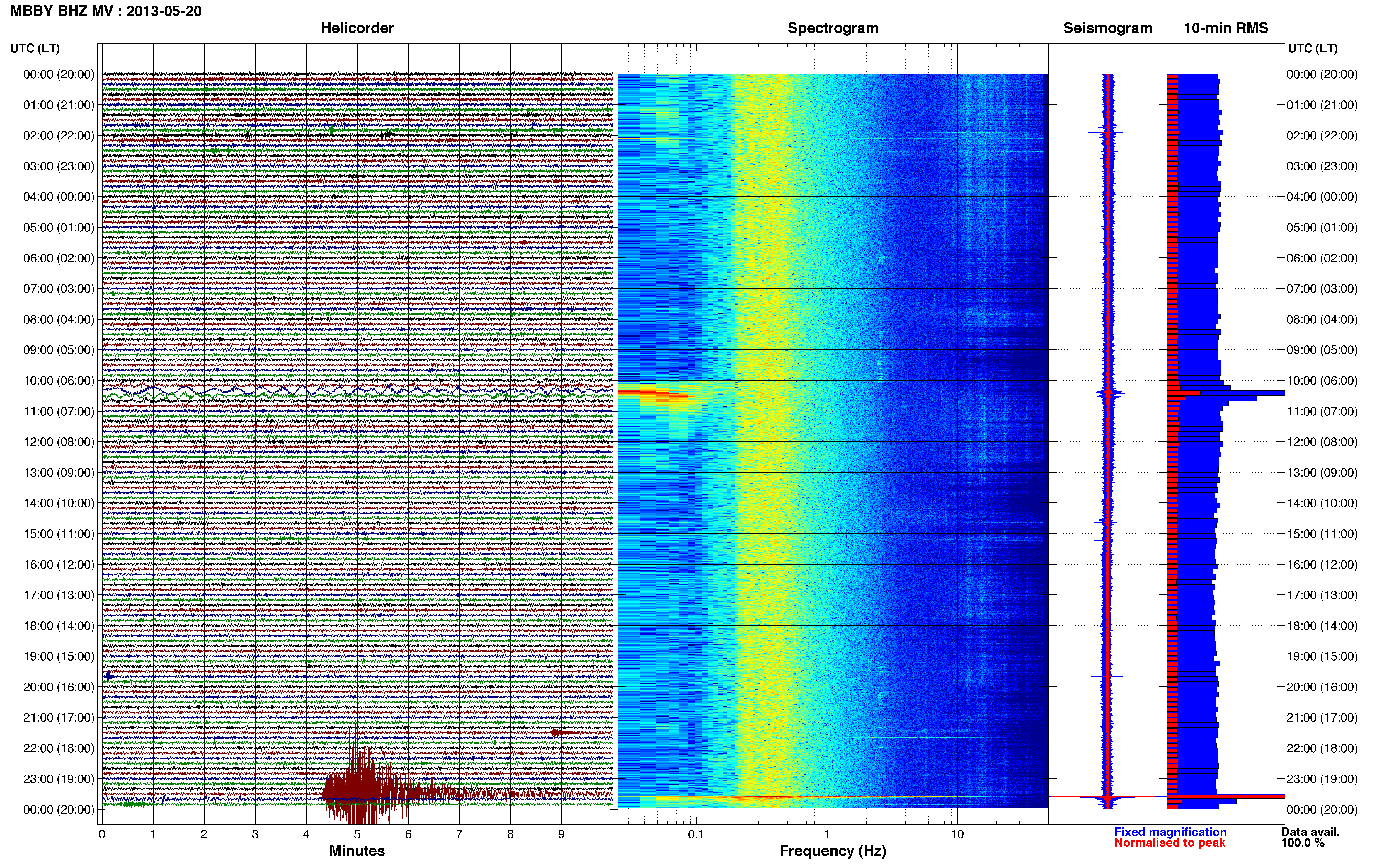The width and height of the screenshot is (1389, 868).
Task: Click left time label '20:00 (16:00)'
Action: coord(59,687)
